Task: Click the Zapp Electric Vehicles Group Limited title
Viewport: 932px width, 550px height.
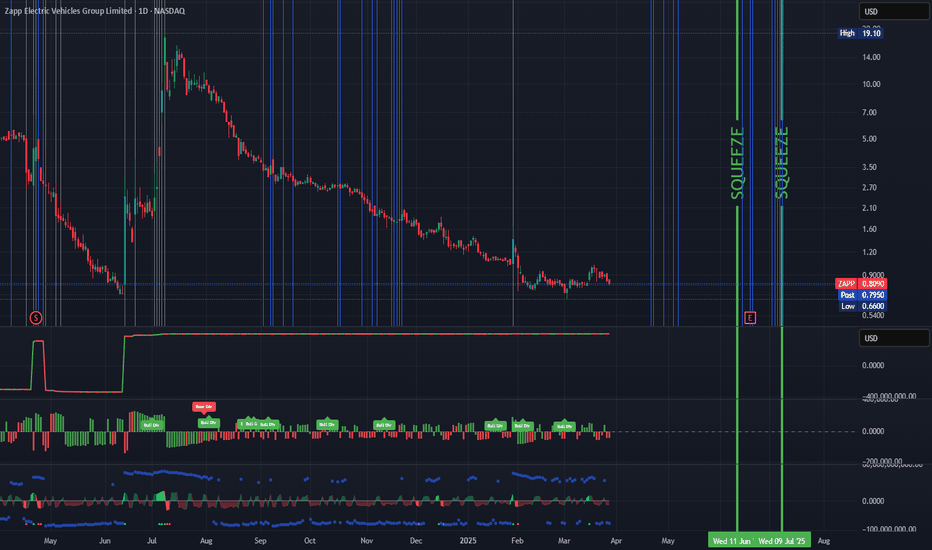Action: point(68,11)
